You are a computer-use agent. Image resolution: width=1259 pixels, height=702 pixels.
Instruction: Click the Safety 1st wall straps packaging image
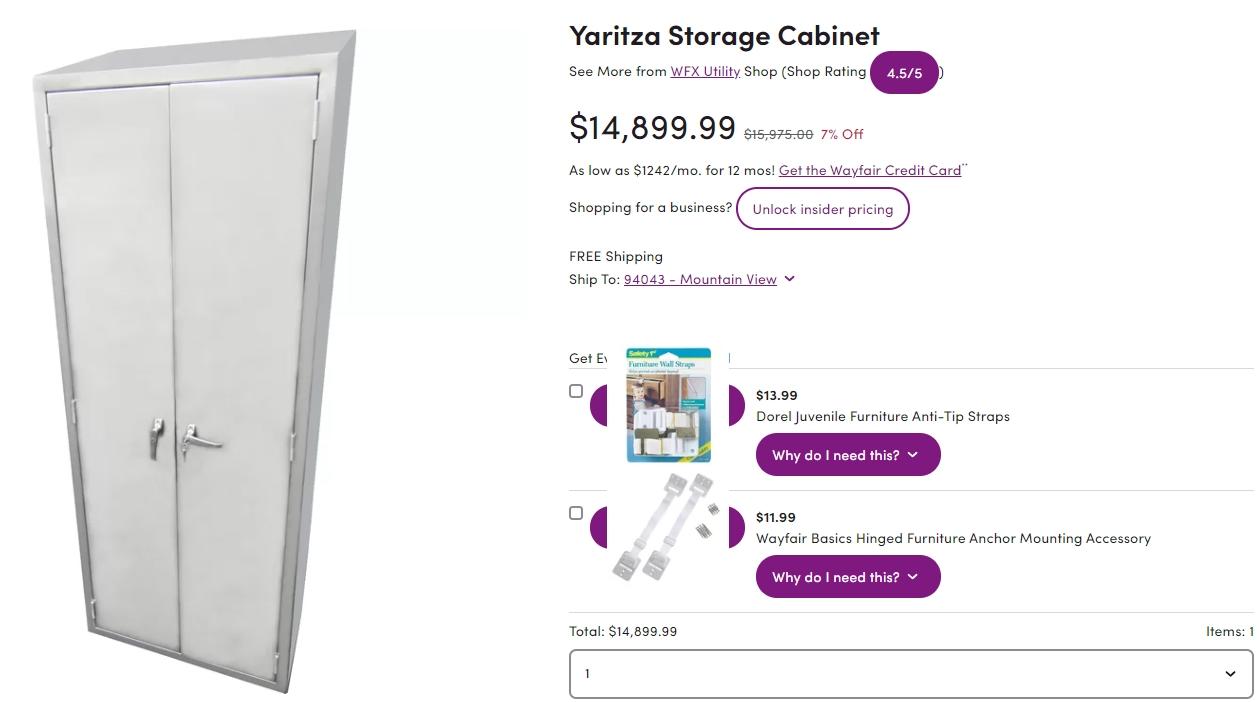click(668, 405)
